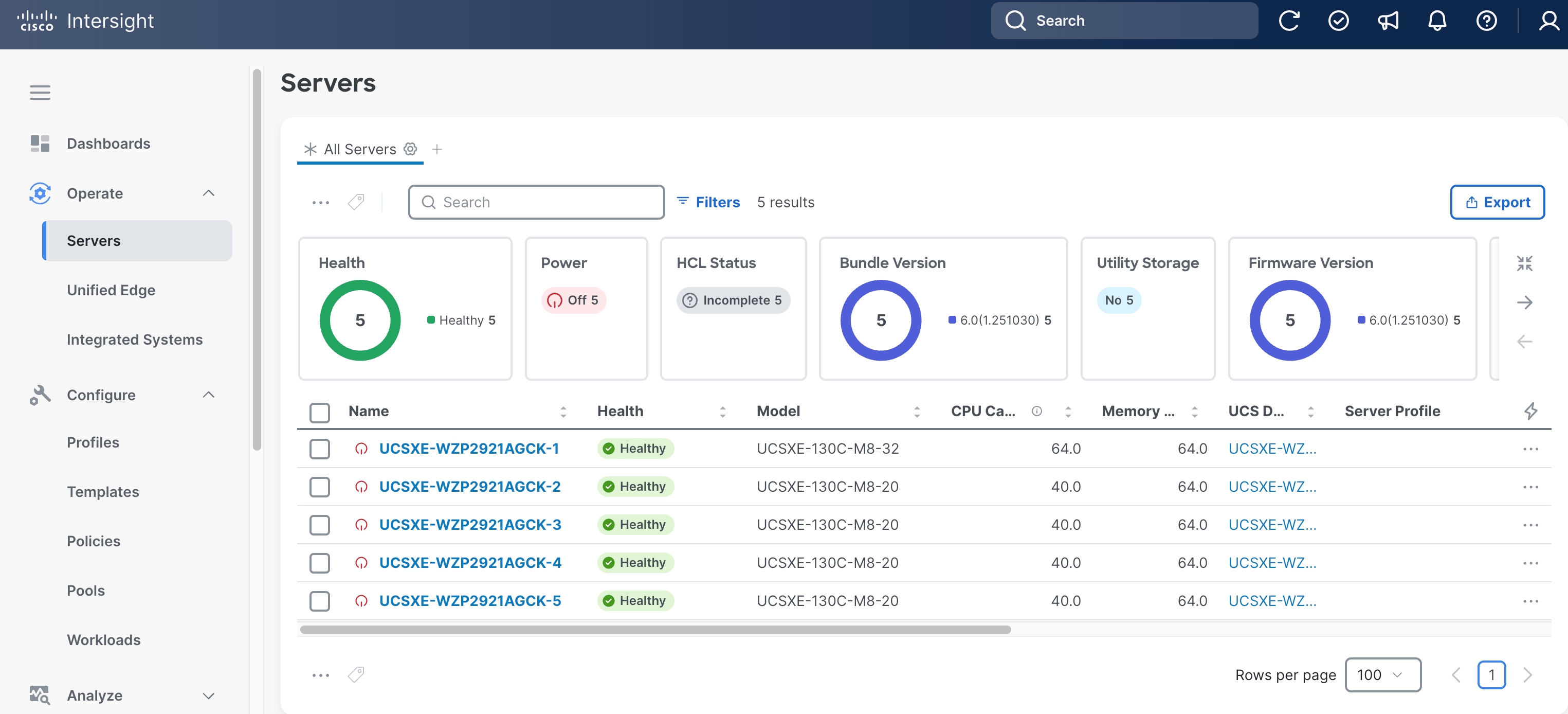This screenshot has height=714, width=1568.
Task: Open the announcements megaphone icon
Action: point(1388,21)
